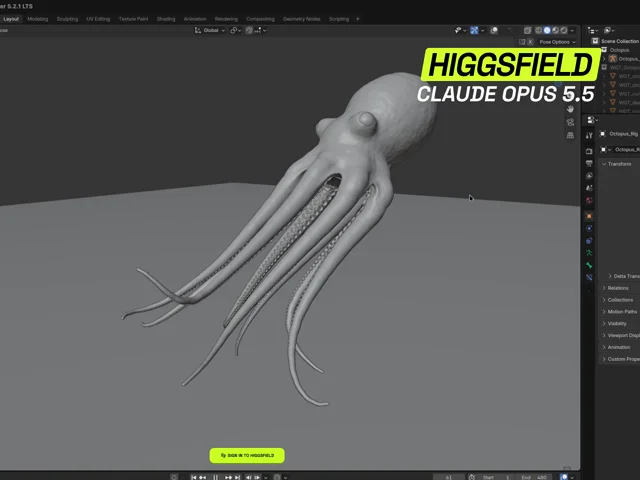Open the pivot point dropdown
This screenshot has height=480, width=640.
tap(236, 30)
